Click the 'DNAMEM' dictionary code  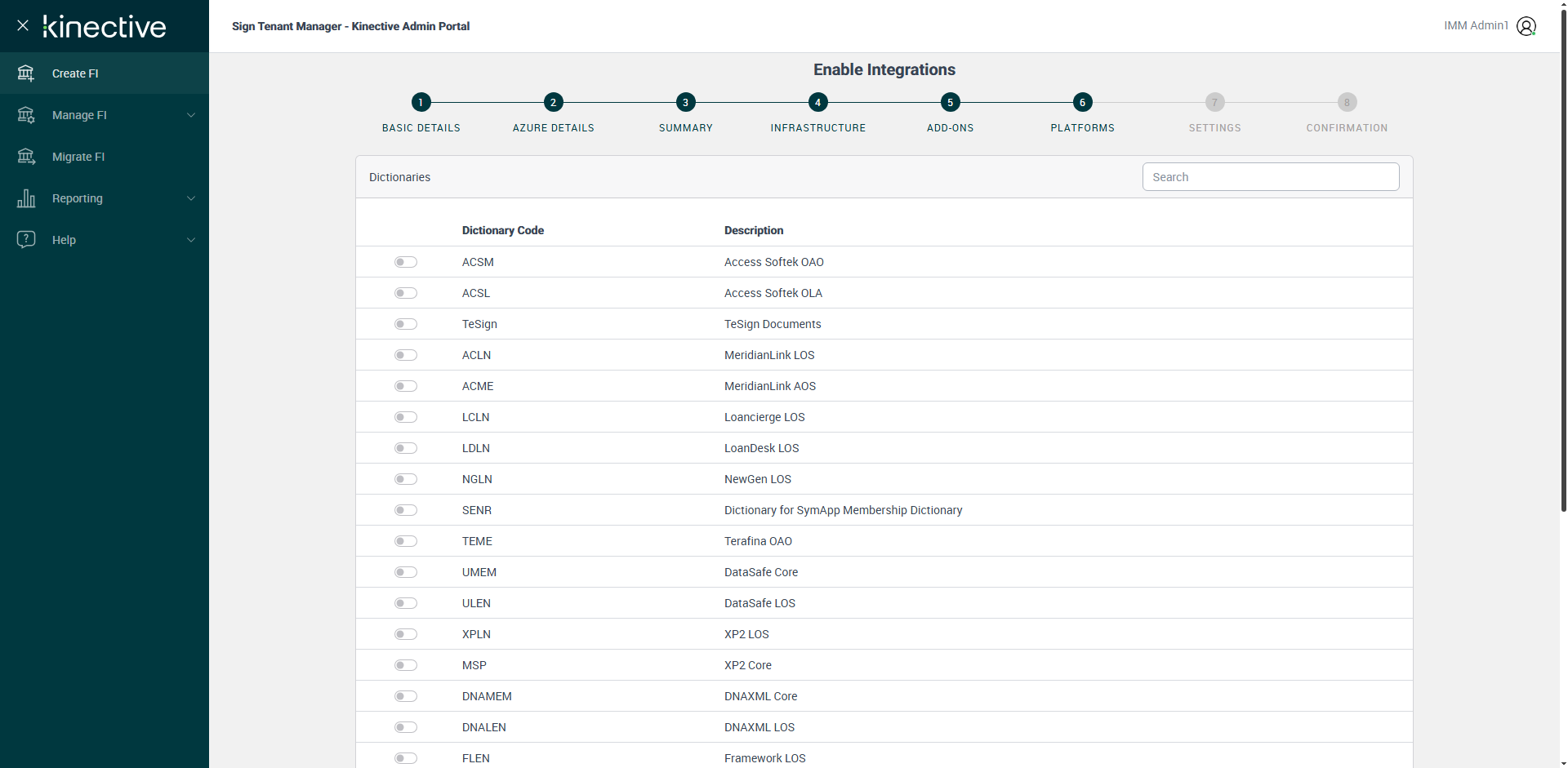[487, 696]
